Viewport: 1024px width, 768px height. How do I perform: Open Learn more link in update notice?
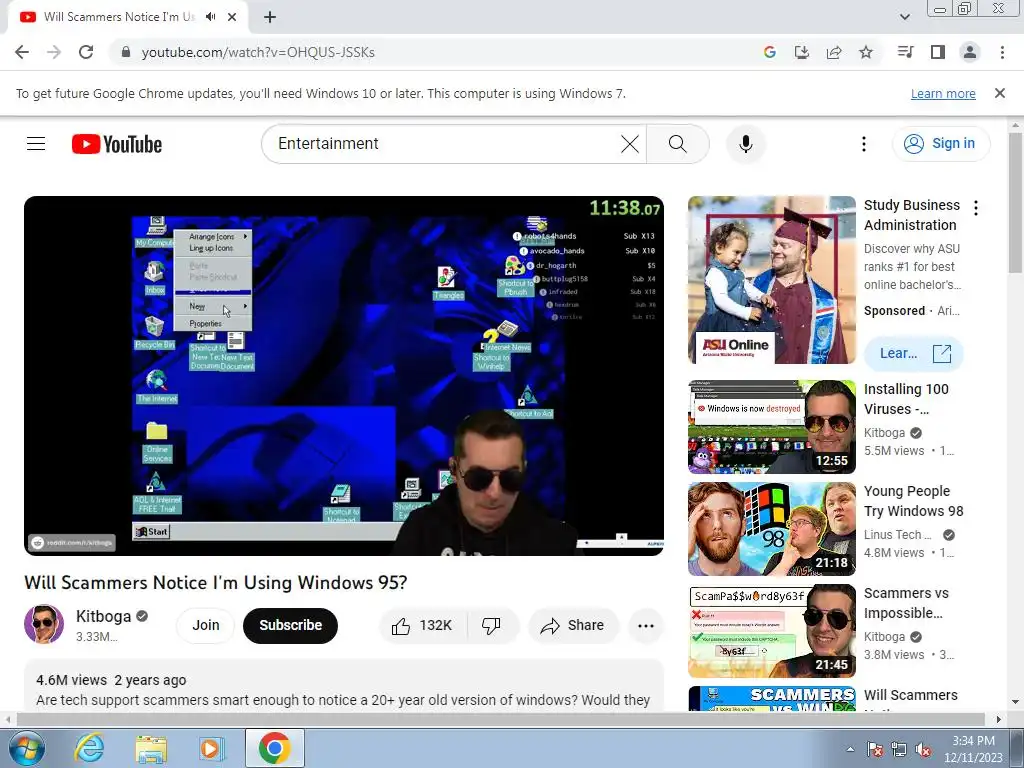pos(943,93)
